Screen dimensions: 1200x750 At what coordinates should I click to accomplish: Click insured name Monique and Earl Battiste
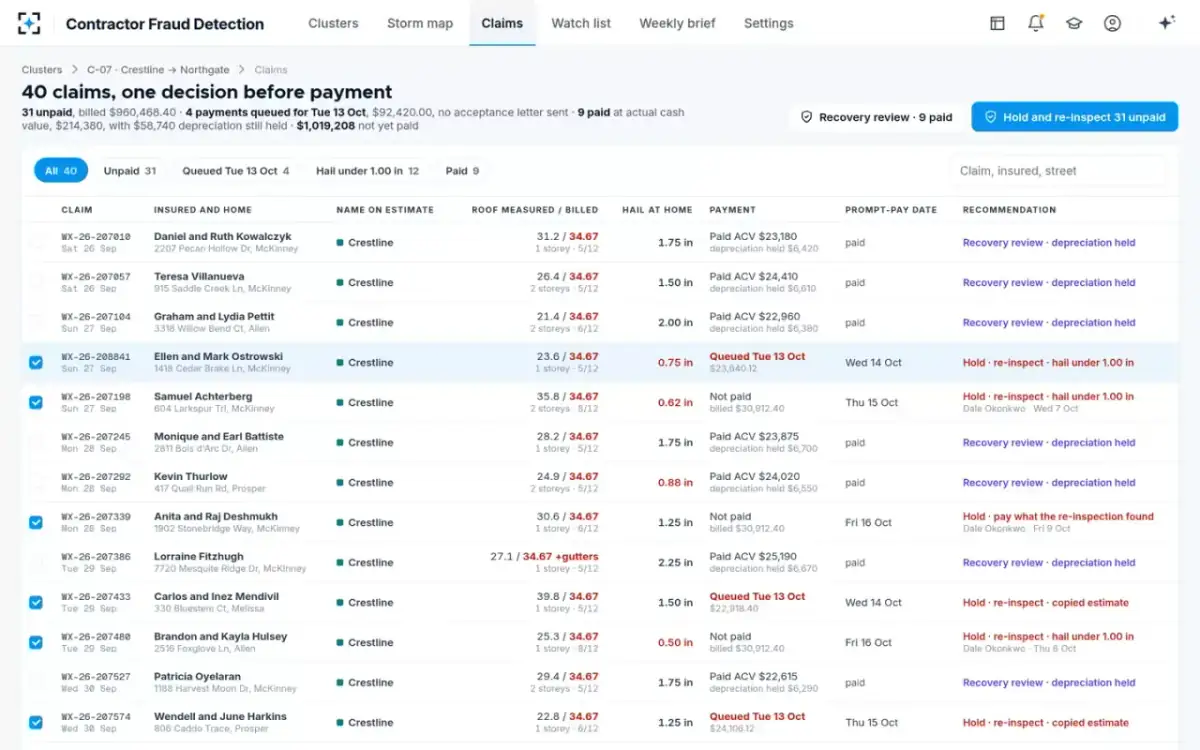point(219,437)
